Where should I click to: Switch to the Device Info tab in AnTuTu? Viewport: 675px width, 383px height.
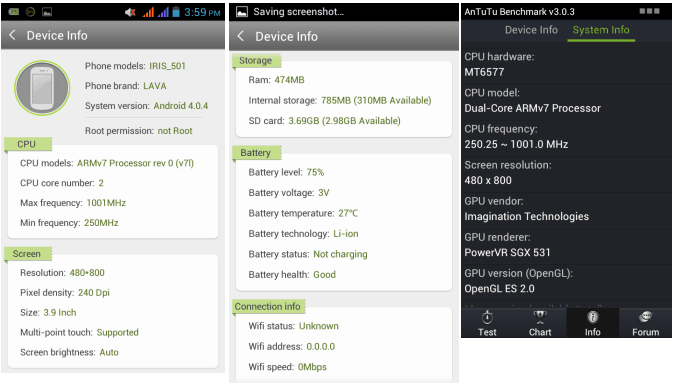coord(531,30)
